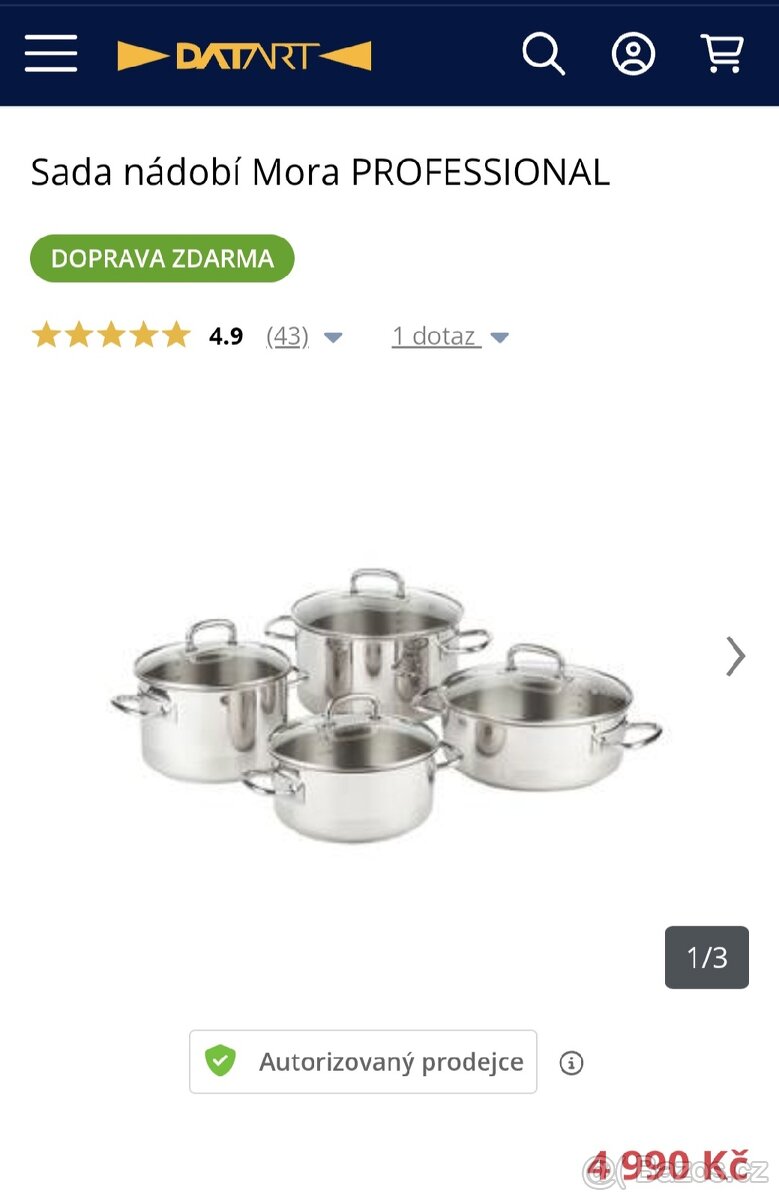Open the (43) reviews link
Screen dimensions: 779x1200
287,336
